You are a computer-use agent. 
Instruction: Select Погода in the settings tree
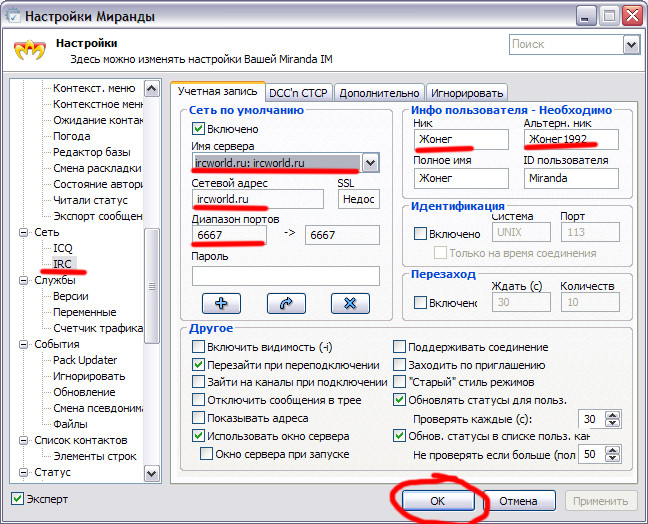(x=71, y=136)
